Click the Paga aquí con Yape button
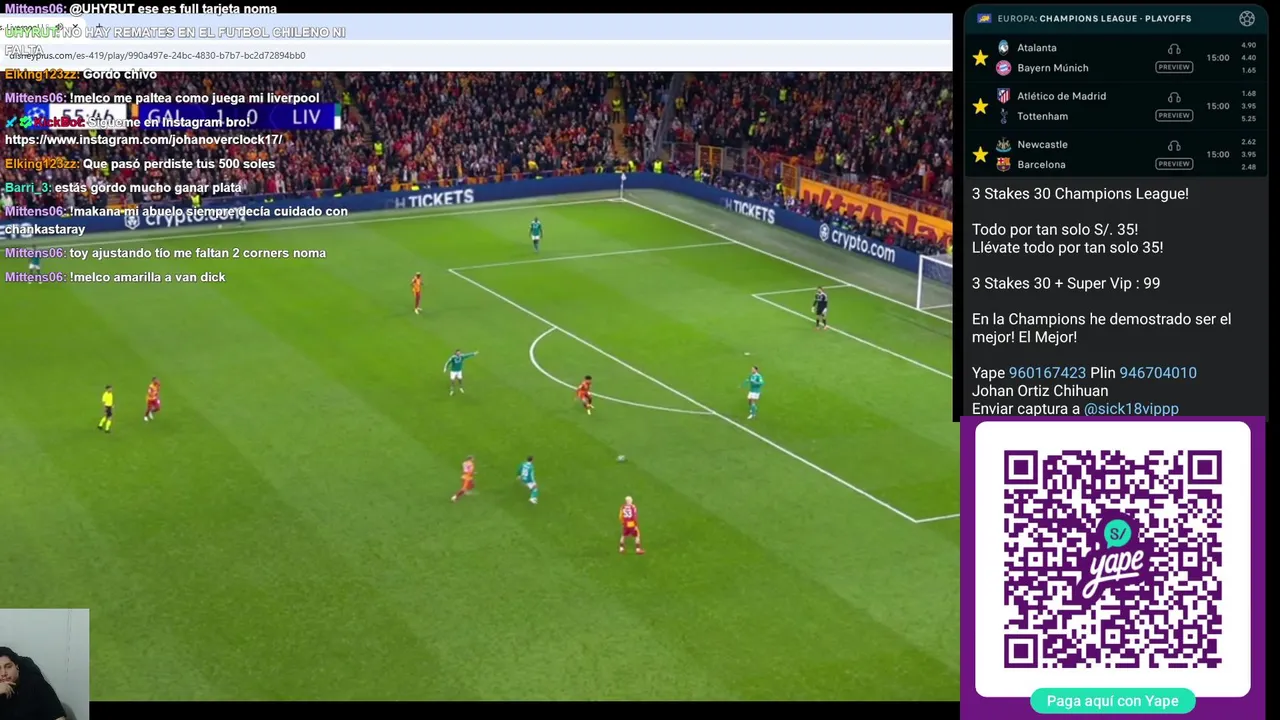The image size is (1280, 720). tap(1112, 701)
